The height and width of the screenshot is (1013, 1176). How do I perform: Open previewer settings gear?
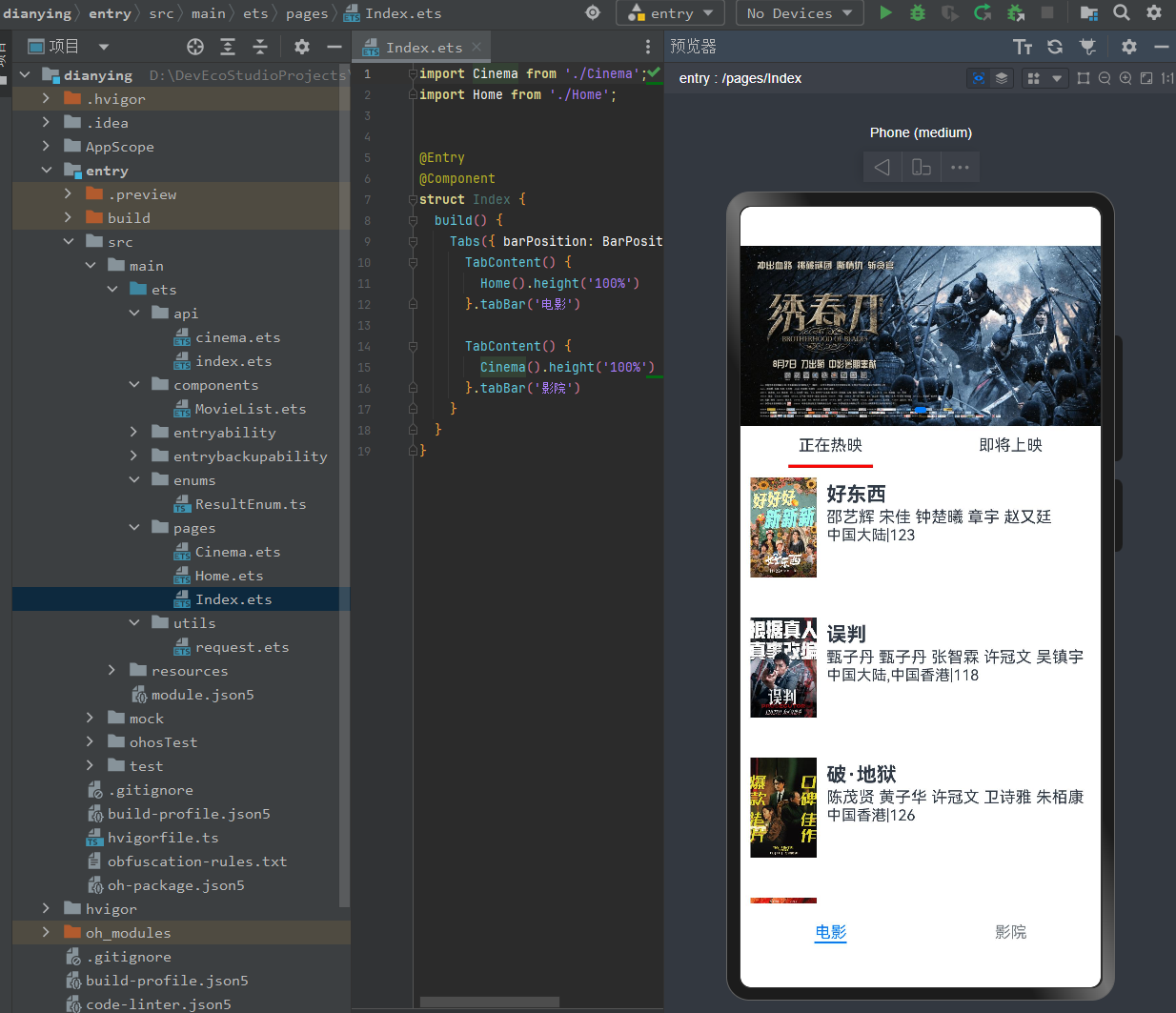(1129, 47)
